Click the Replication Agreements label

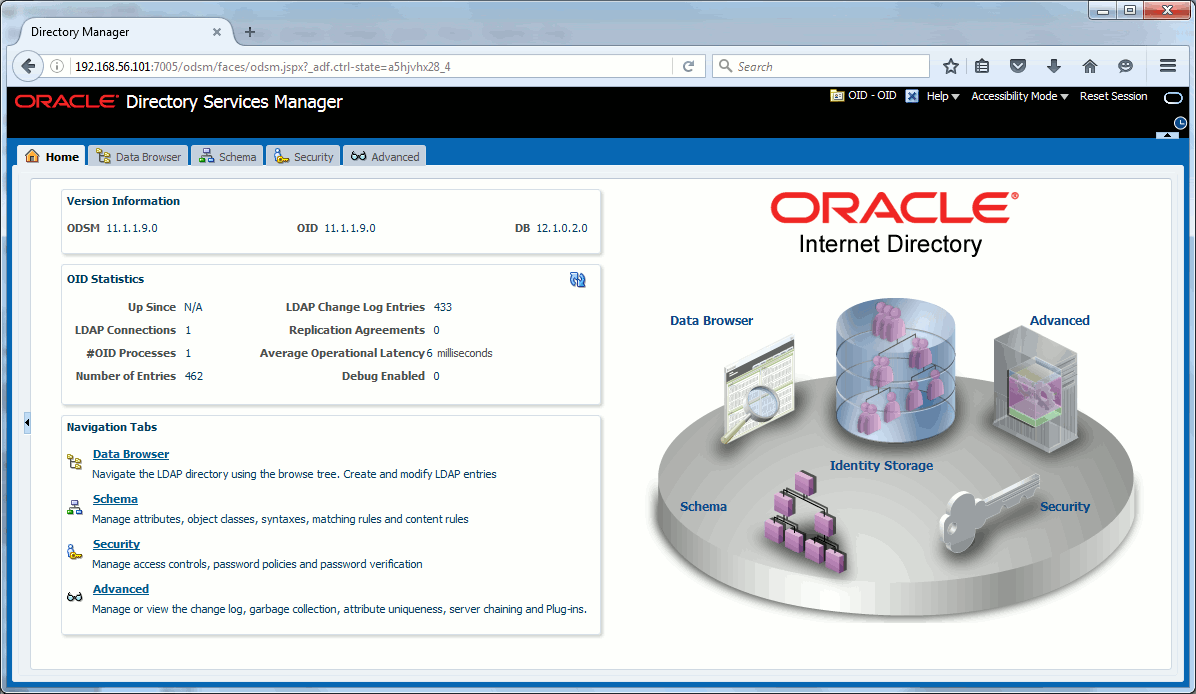pos(357,330)
